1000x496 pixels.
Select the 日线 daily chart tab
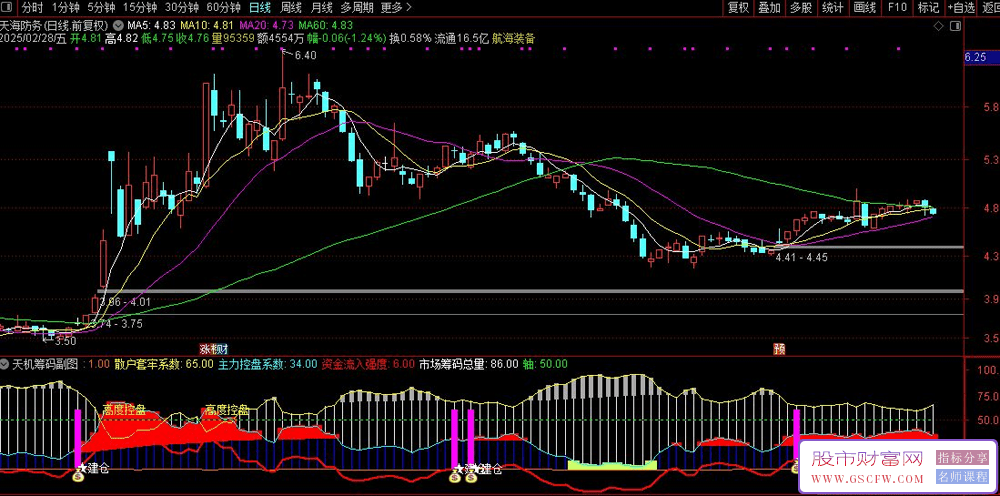coord(260,8)
